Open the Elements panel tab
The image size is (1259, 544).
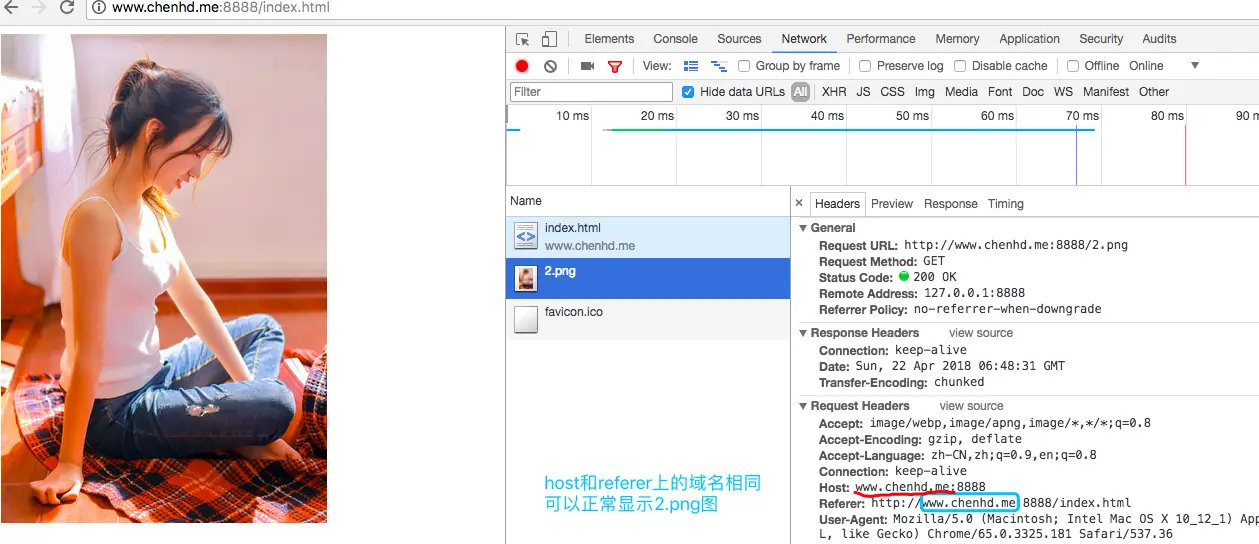[609, 39]
